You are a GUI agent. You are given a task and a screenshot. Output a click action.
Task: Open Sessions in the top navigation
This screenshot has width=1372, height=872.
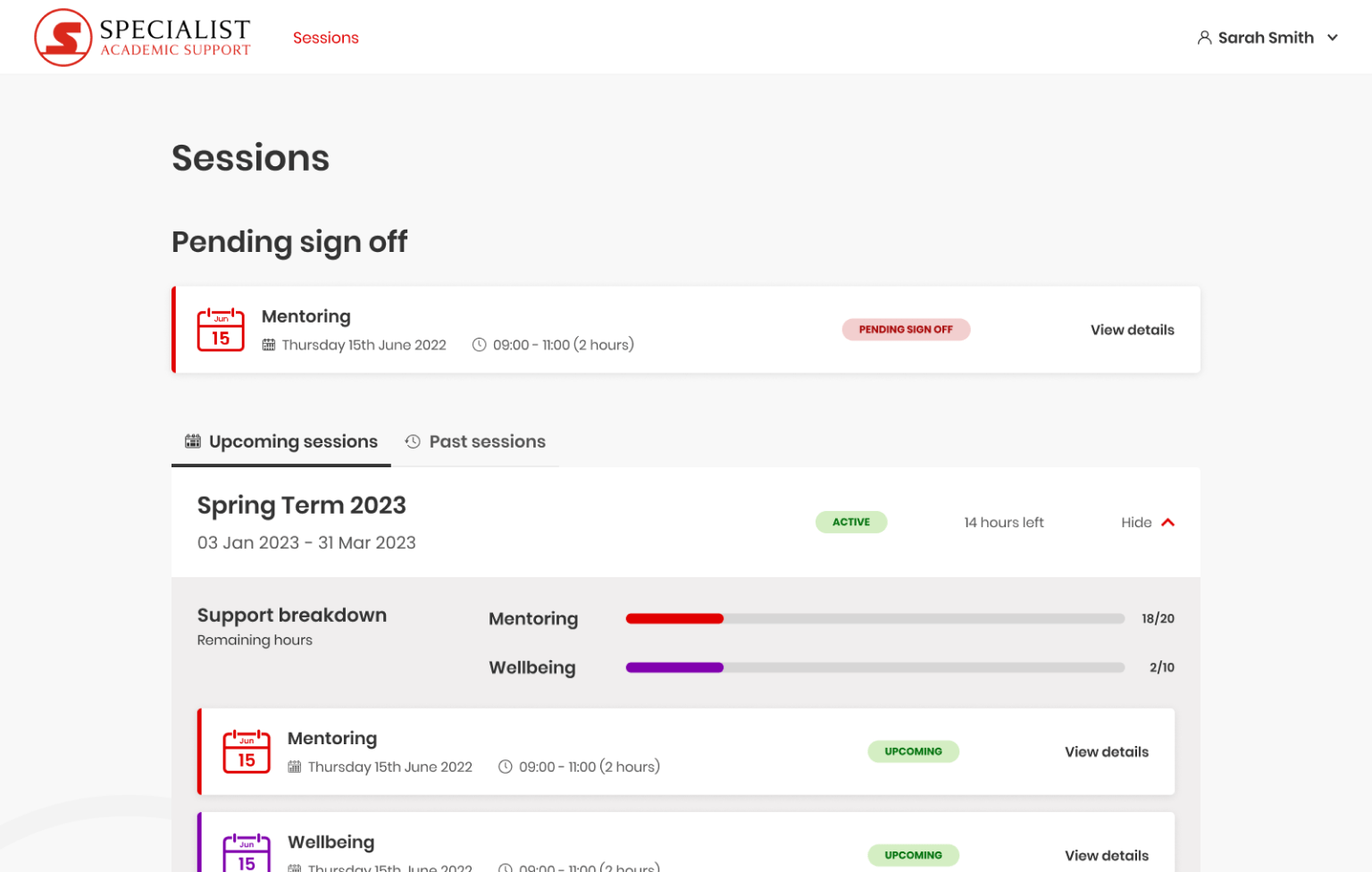coord(326,38)
